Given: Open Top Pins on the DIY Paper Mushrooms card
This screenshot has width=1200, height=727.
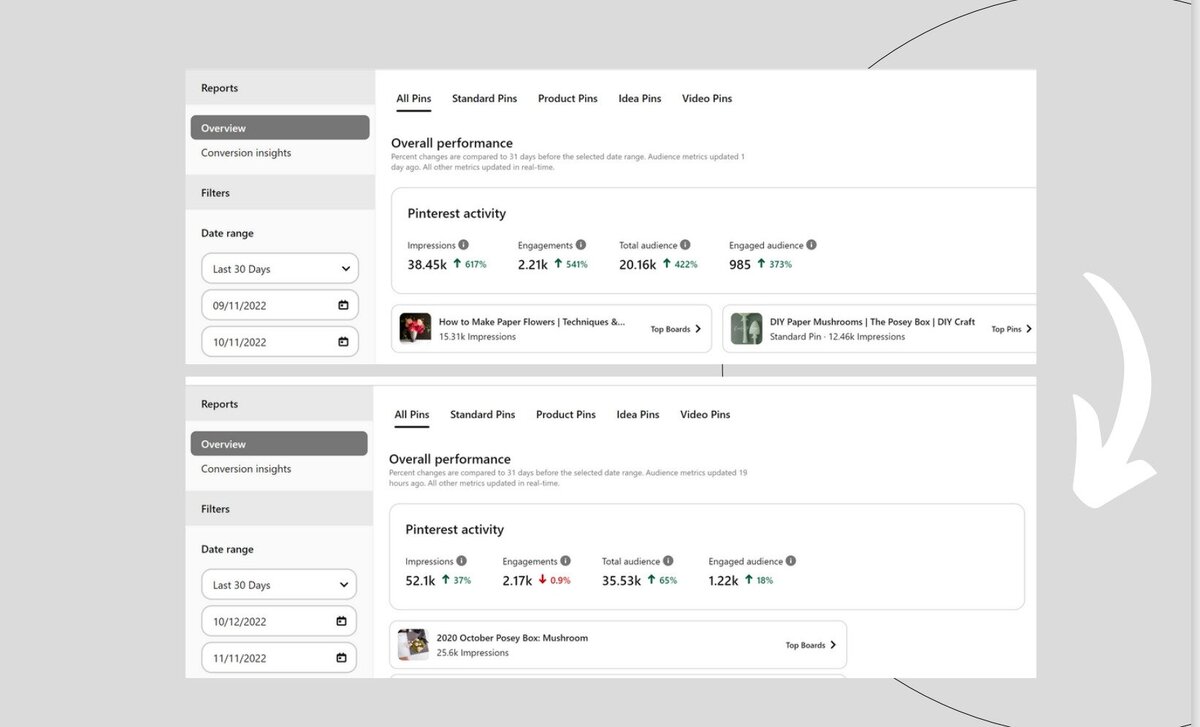Looking at the screenshot, I should pos(1012,329).
